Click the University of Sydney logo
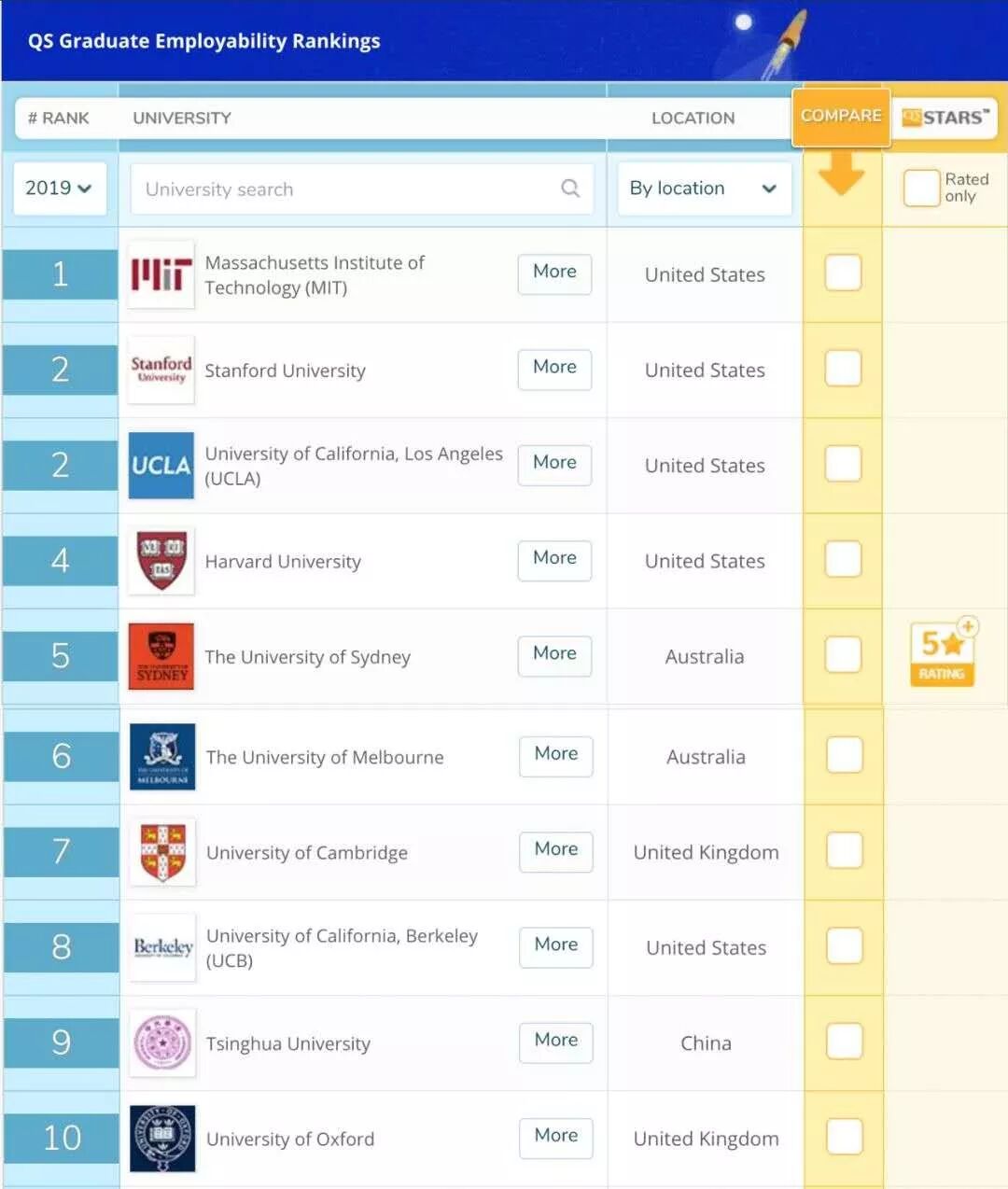Image resolution: width=1008 pixels, height=1189 pixels. tap(161, 656)
